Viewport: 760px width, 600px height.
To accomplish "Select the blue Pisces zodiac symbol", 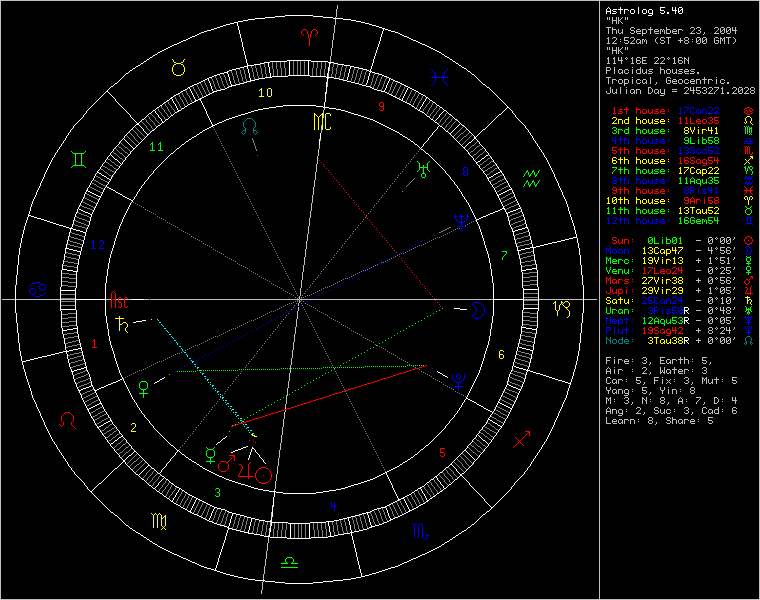I will 439,78.
